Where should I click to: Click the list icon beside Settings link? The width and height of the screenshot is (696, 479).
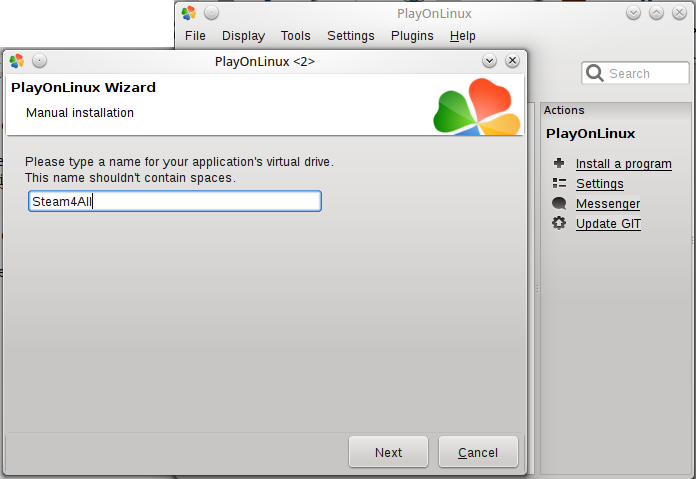pos(559,183)
